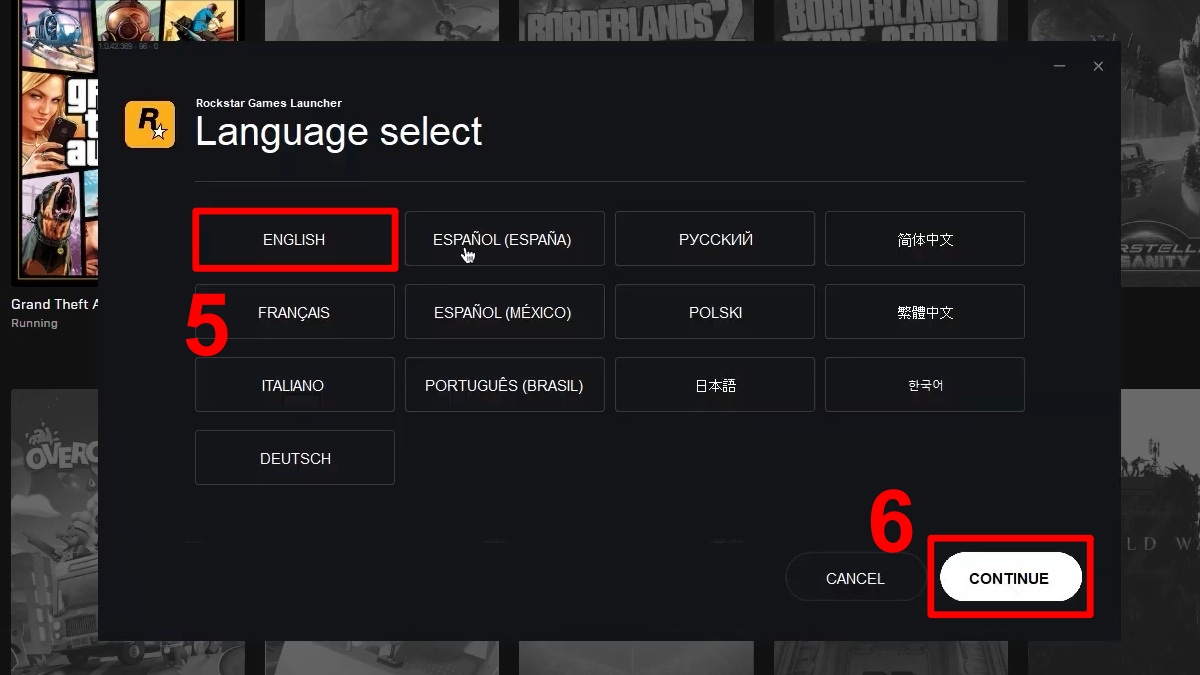Click the Rockstar Games logo icon

[149, 124]
